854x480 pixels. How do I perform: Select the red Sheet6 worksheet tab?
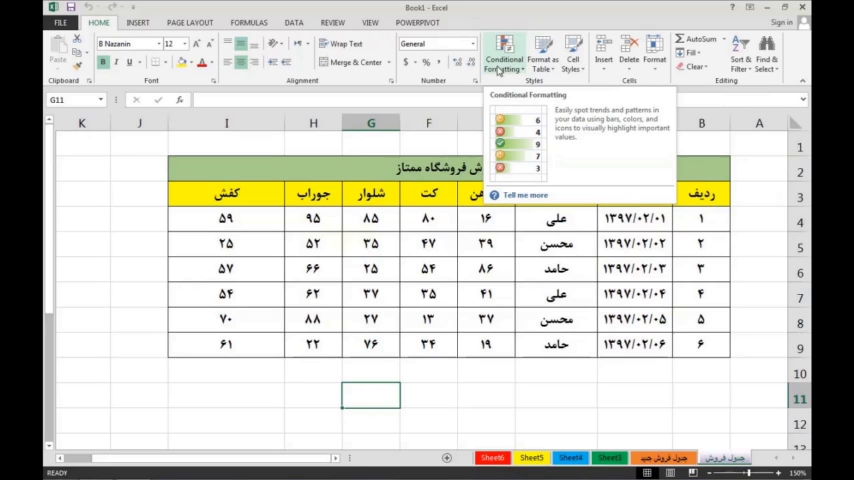tap(492, 458)
